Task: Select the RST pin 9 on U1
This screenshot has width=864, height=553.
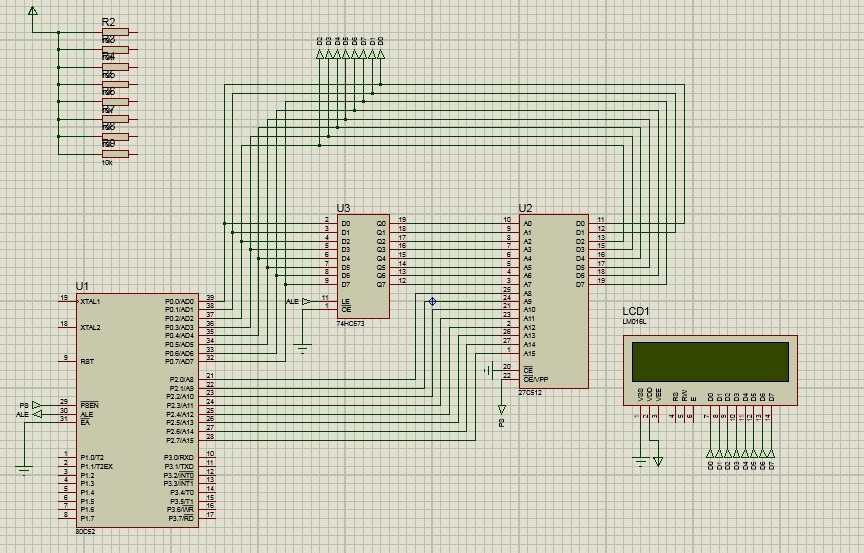Action: click(64, 359)
